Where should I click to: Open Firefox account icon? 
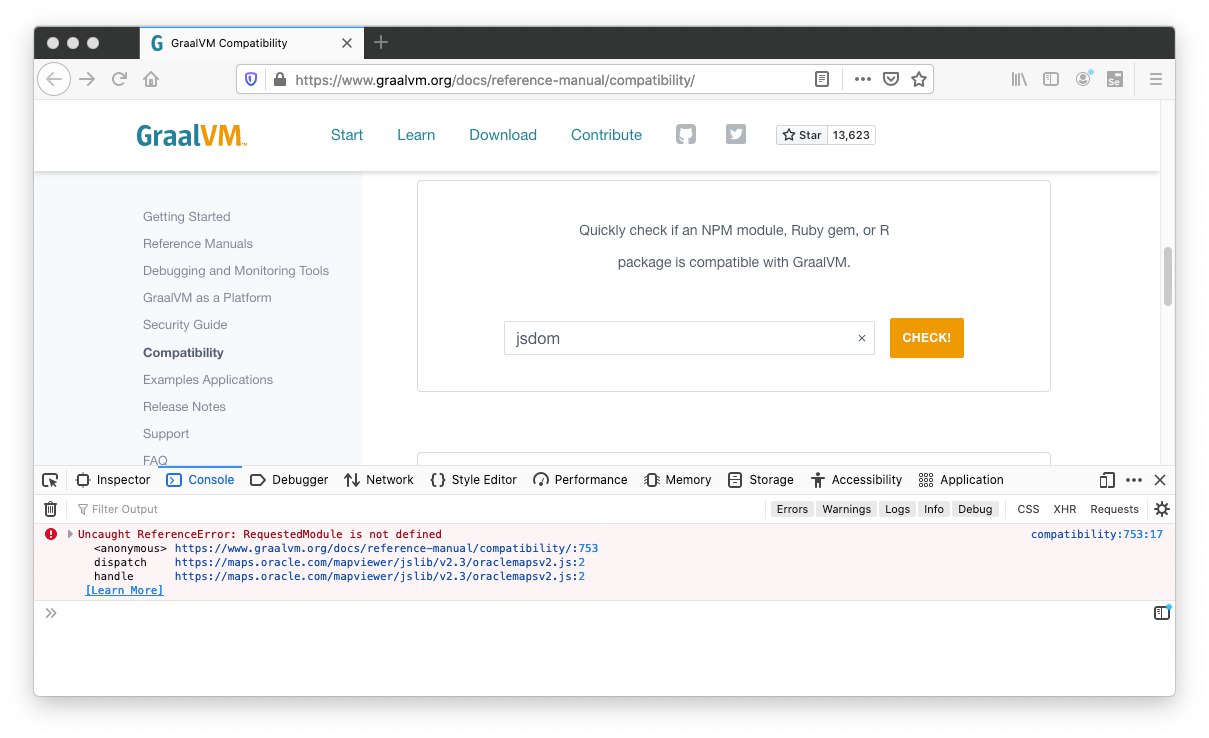pos(1083,79)
